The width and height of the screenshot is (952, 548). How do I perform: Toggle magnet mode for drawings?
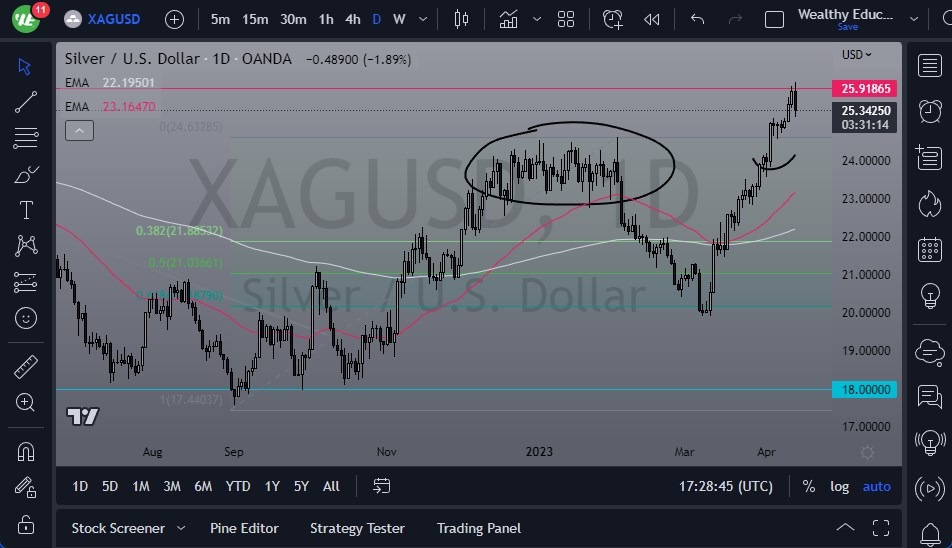(26, 452)
